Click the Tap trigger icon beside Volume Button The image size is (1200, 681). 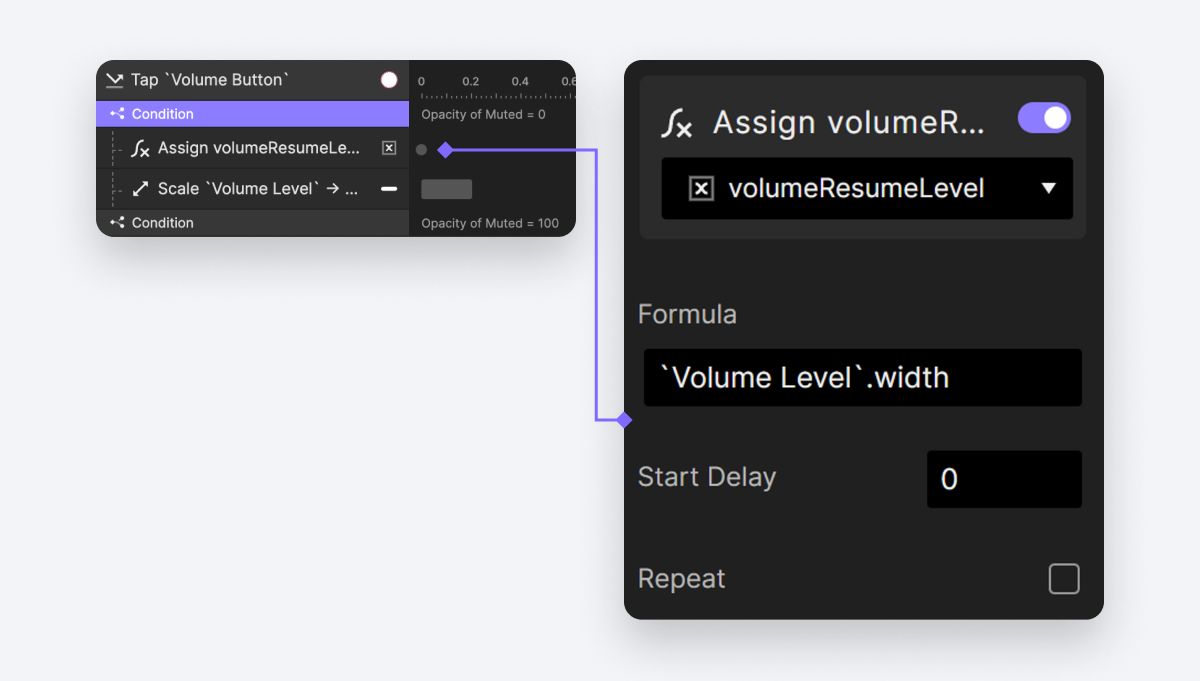pyautogui.click(x=114, y=80)
